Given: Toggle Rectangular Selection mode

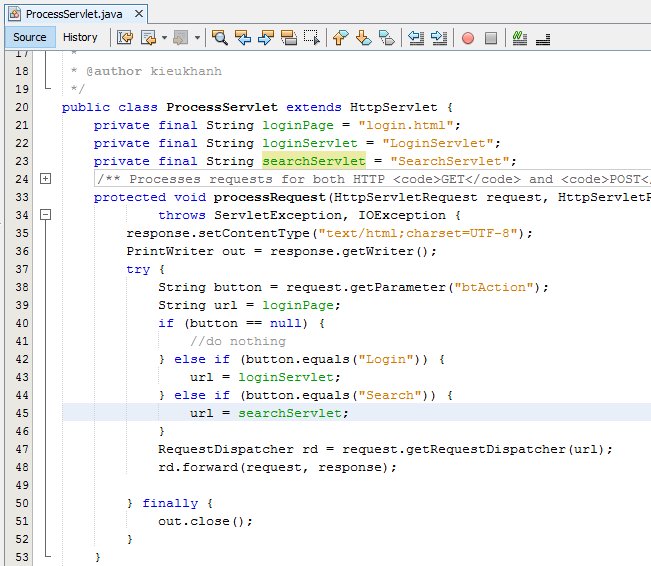Looking at the screenshot, I should point(311,38).
